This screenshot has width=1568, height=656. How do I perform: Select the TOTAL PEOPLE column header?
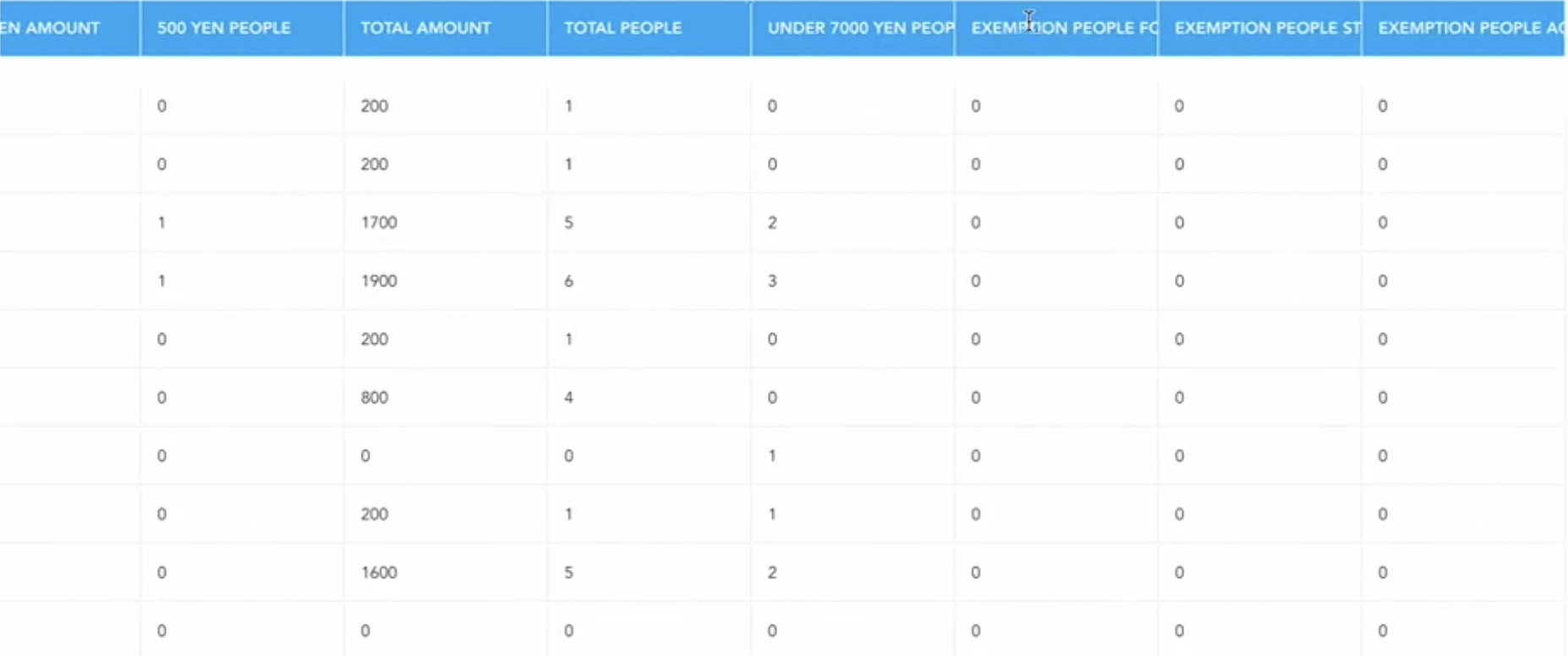622,28
